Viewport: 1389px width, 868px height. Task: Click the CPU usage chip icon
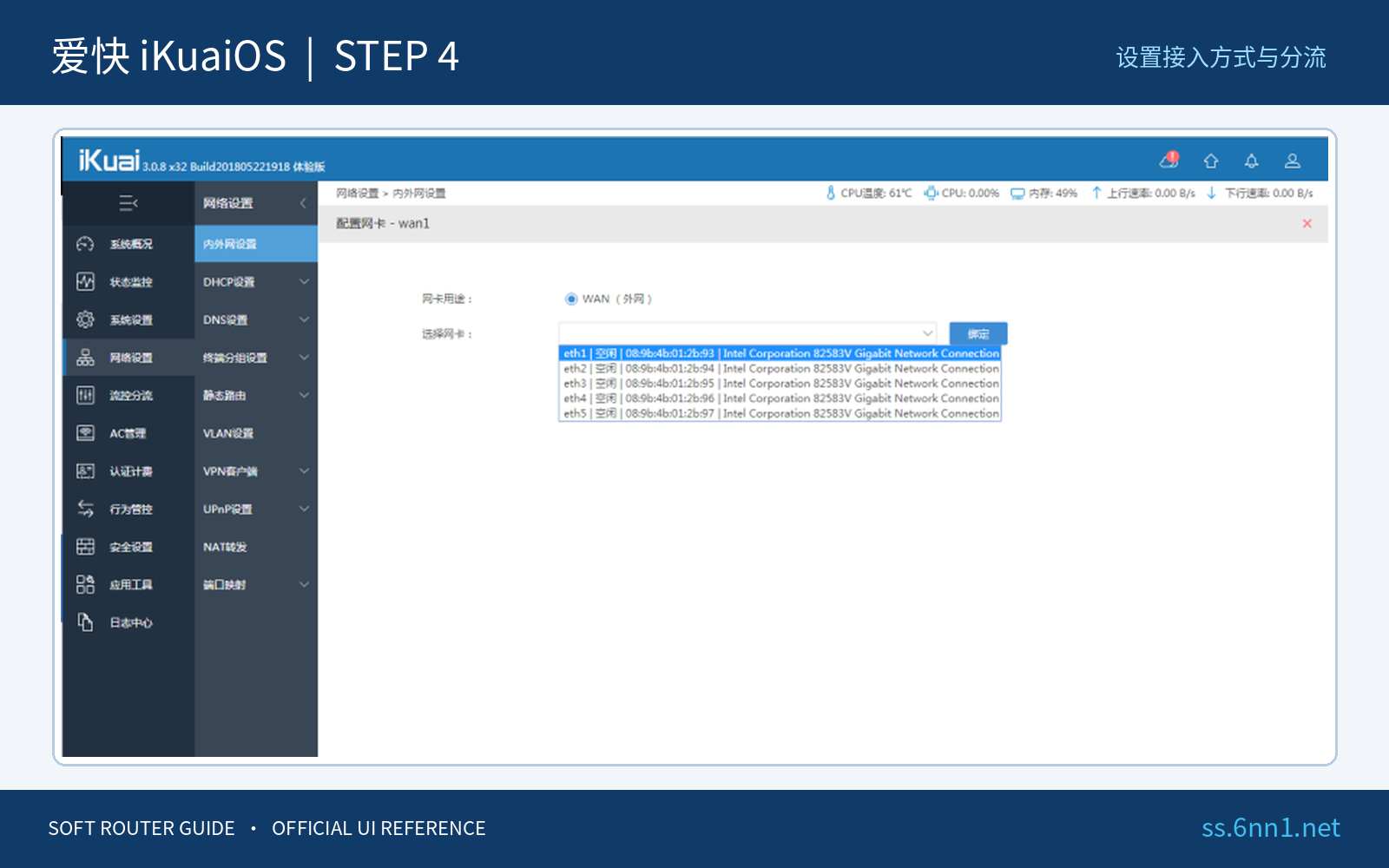[931, 193]
